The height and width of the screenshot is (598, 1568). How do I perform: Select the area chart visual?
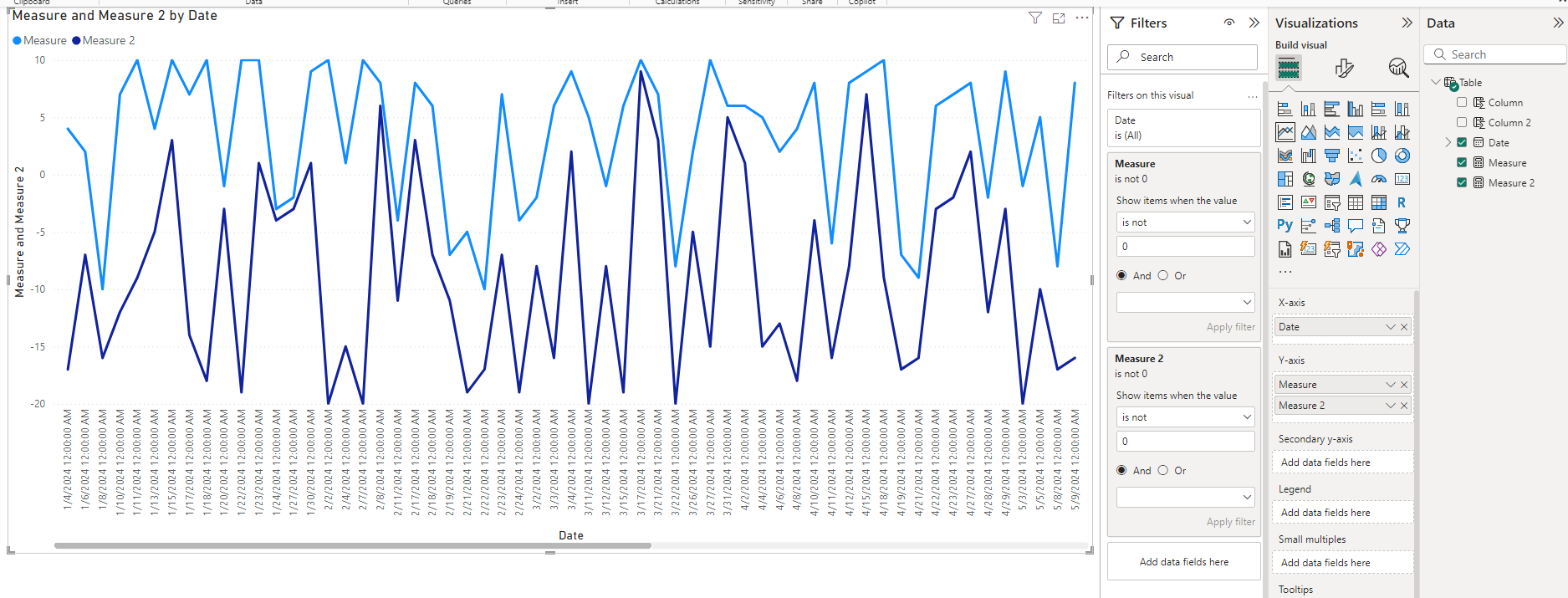point(1309,132)
